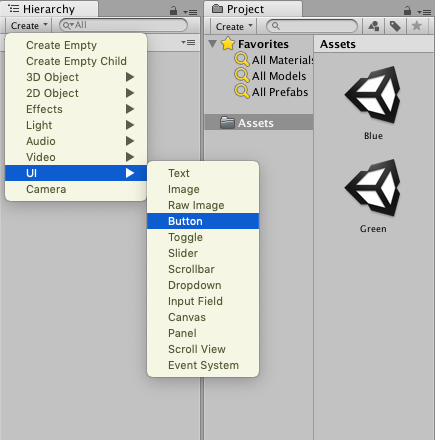
Task: Click the Save search star icon
Action: [417, 26]
